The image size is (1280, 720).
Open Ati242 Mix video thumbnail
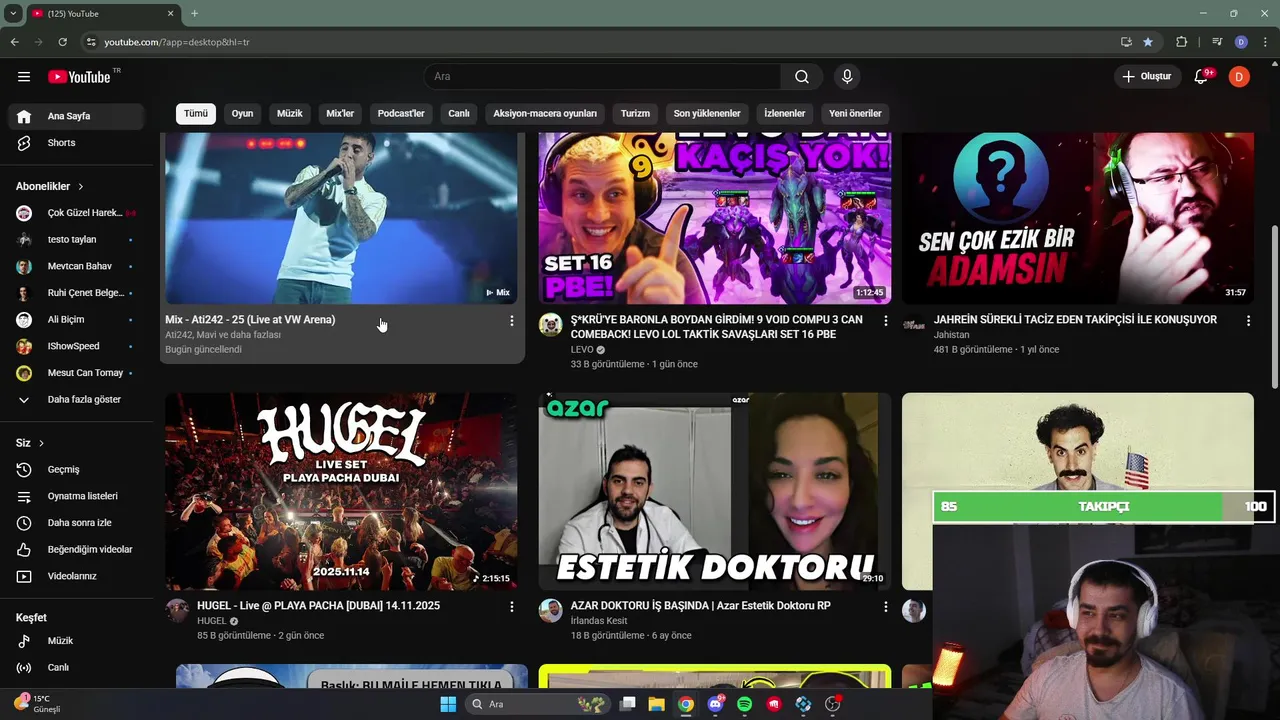point(341,218)
